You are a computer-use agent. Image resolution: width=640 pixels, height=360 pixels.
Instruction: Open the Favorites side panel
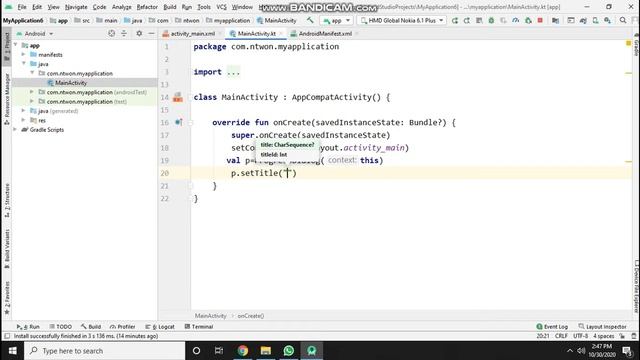7,298
